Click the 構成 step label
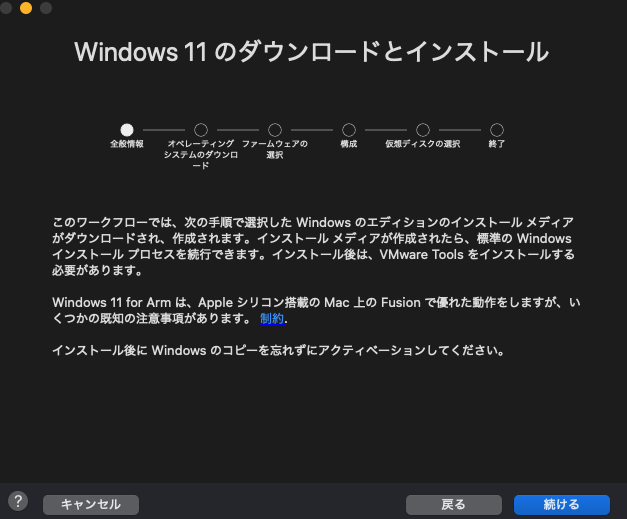The width and height of the screenshot is (627, 519). (x=349, y=145)
